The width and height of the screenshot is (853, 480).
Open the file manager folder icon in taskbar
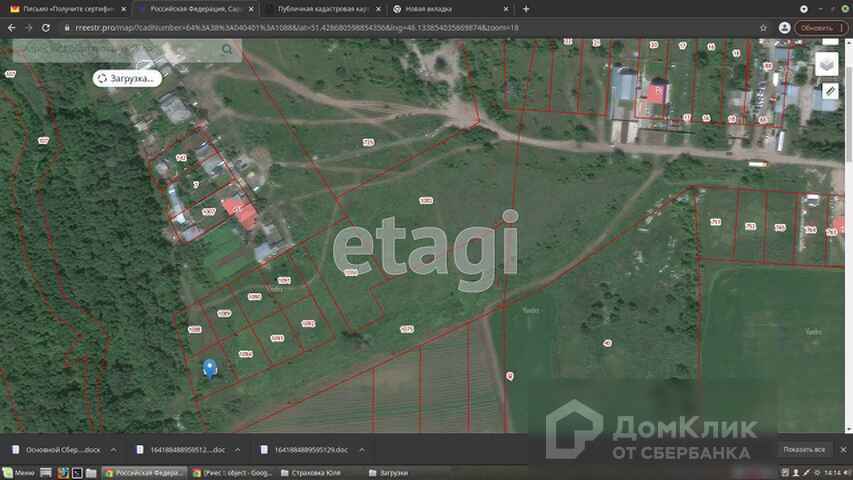[x=91, y=473]
